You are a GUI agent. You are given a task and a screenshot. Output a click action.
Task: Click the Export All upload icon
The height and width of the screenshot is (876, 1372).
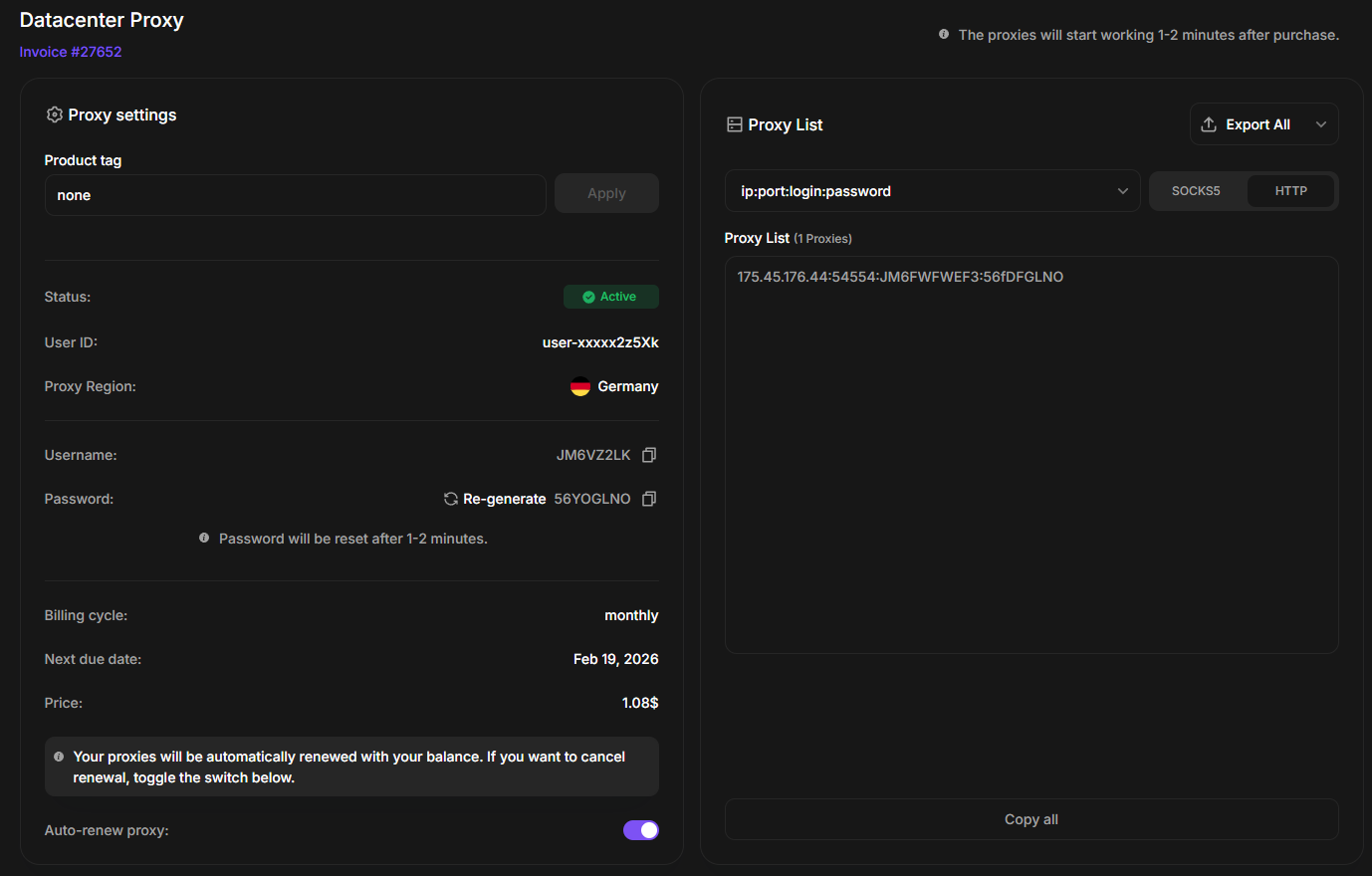pyautogui.click(x=1209, y=124)
